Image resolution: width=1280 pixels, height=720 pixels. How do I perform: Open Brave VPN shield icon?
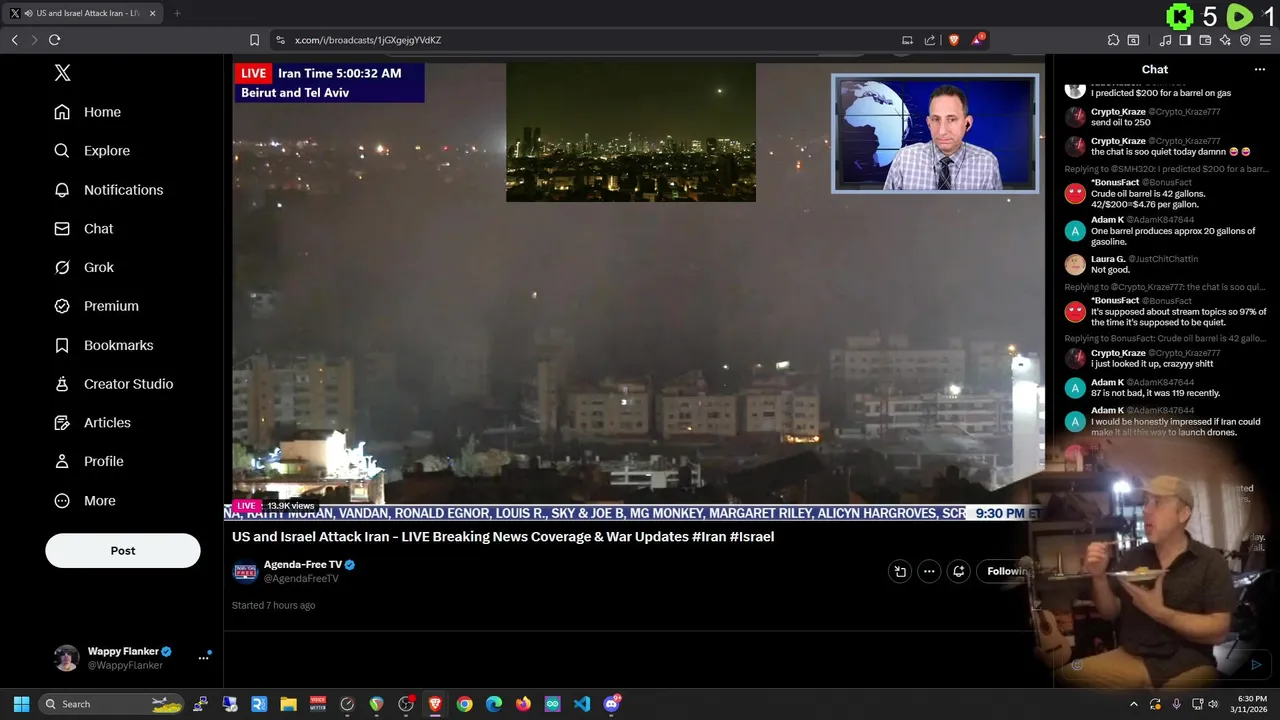[1245, 40]
